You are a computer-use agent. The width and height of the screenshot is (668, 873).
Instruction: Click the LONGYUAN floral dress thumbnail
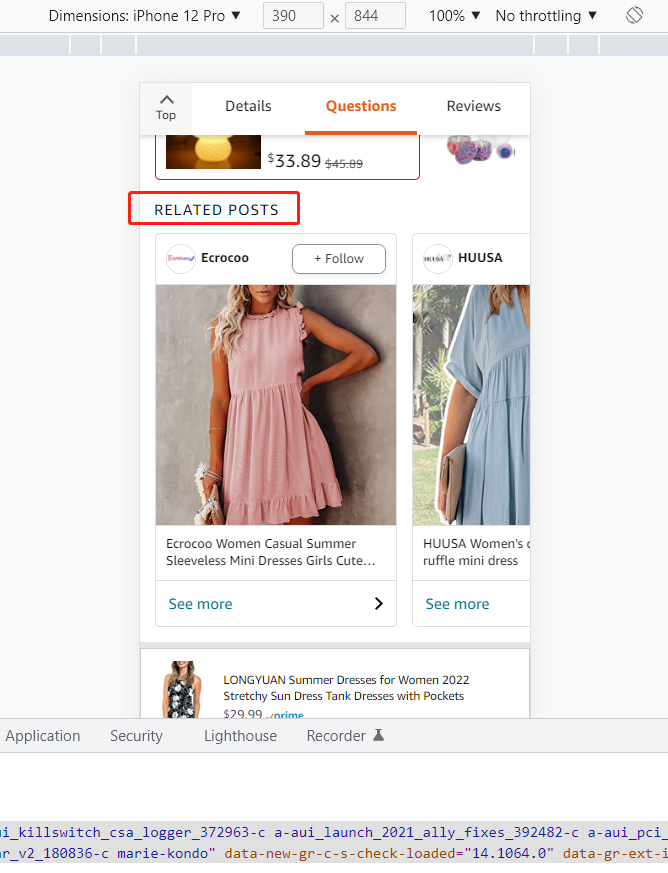coord(181,689)
